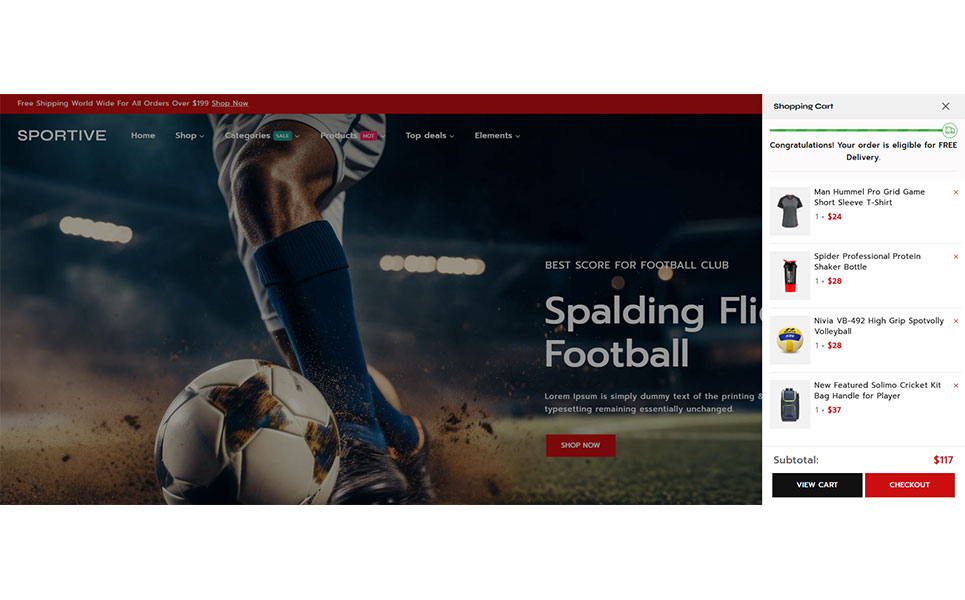The image size is (965, 600).
Task: Open the volleyball product thumbnail
Action: click(790, 340)
